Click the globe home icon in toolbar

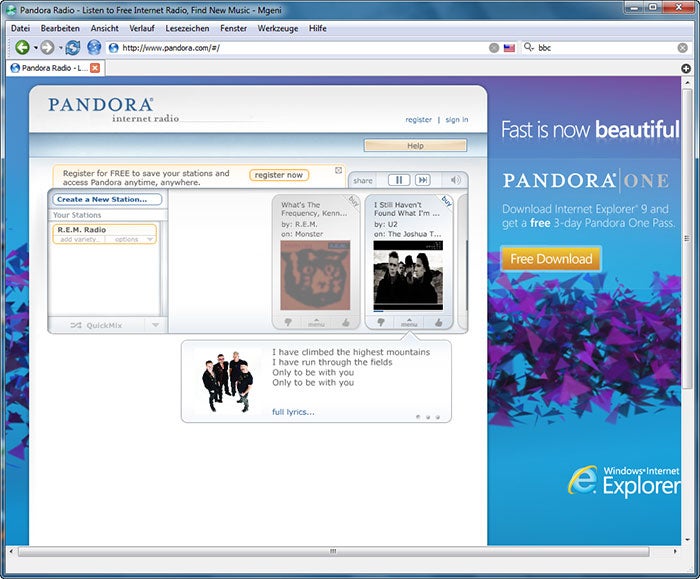[94, 47]
